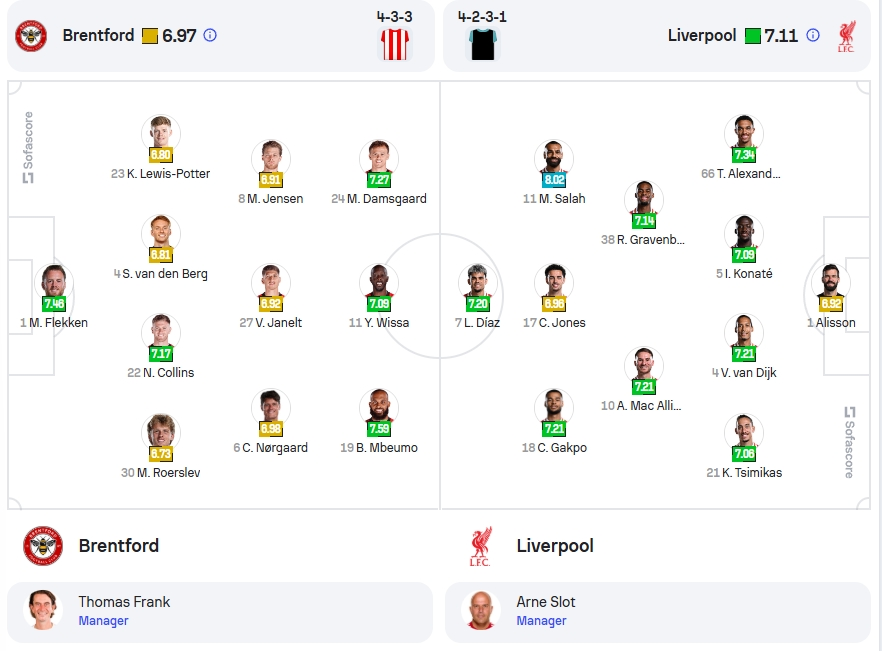The height and width of the screenshot is (651, 882).
Task: Open the Brentford team name in header
Action: (98, 35)
